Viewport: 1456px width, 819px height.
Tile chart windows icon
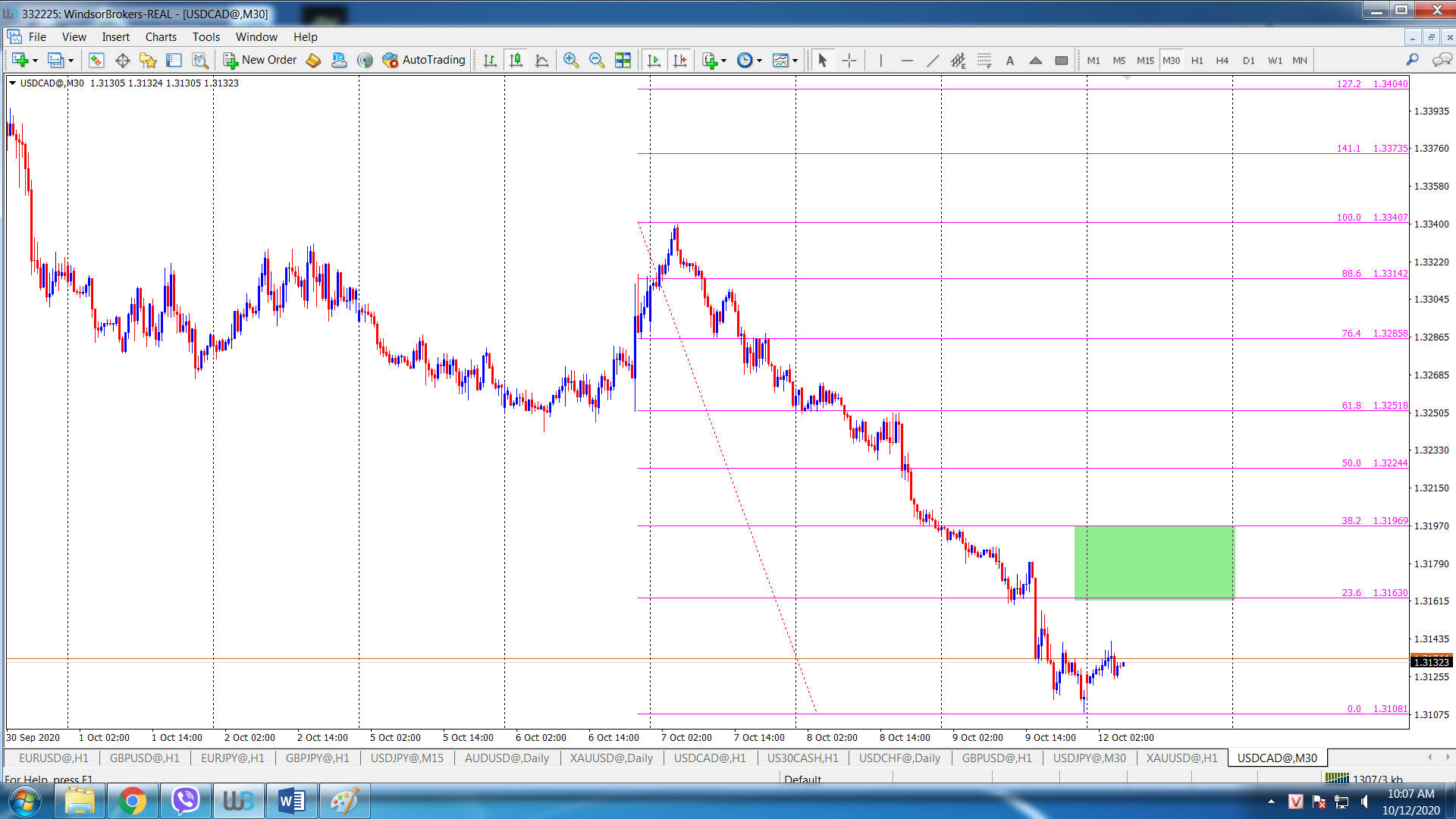pyautogui.click(x=623, y=61)
